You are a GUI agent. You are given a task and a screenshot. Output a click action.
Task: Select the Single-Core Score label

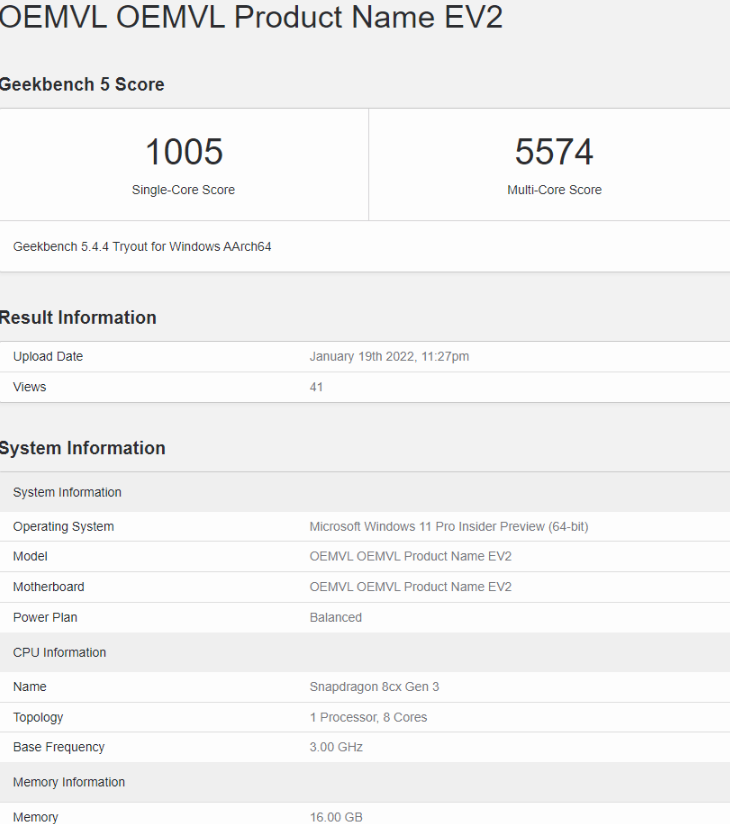pyautogui.click(x=184, y=190)
